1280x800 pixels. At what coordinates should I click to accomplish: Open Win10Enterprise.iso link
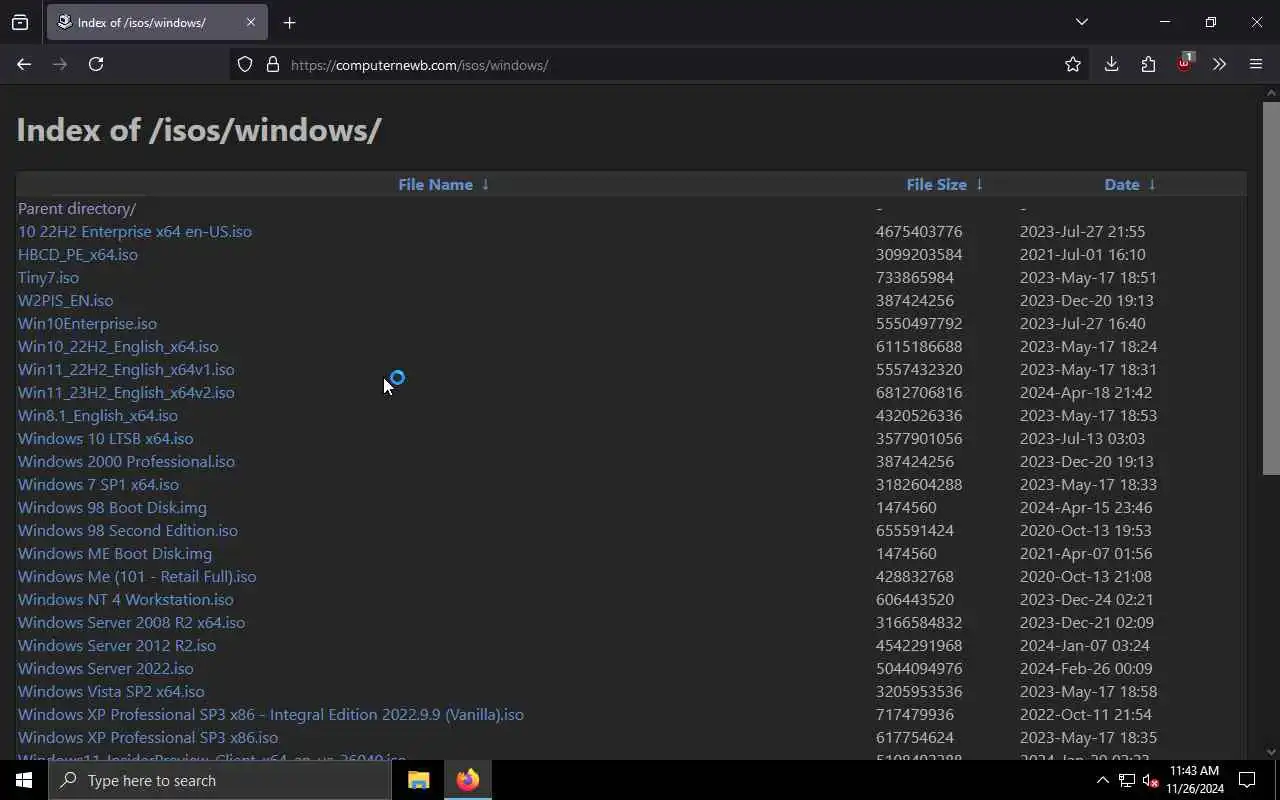[87, 323]
